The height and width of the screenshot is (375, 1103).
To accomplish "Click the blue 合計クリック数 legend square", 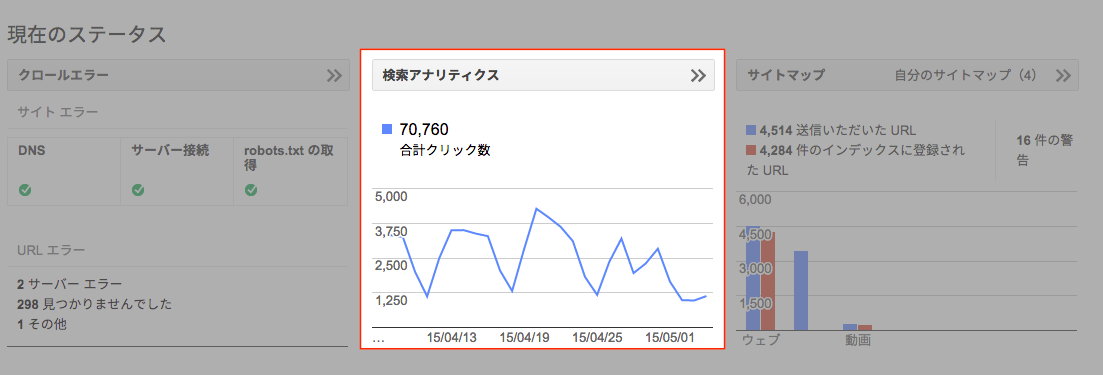I will pos(387,129).
